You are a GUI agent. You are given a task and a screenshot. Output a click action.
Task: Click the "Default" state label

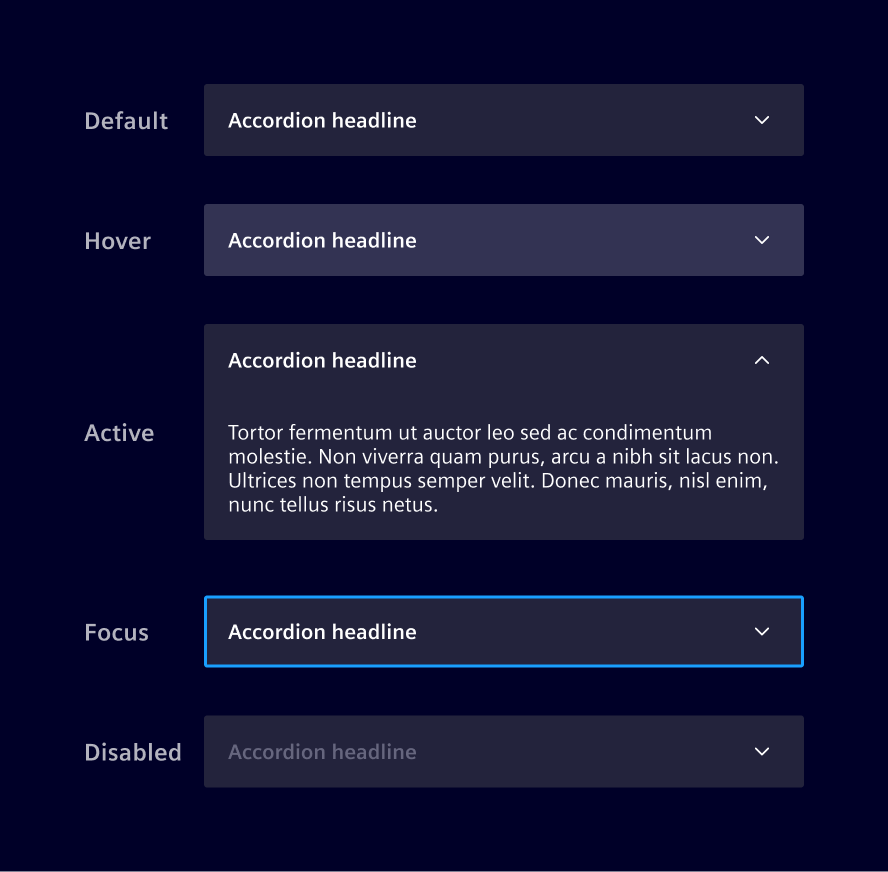pyautogui.click(x=126, y=121)
